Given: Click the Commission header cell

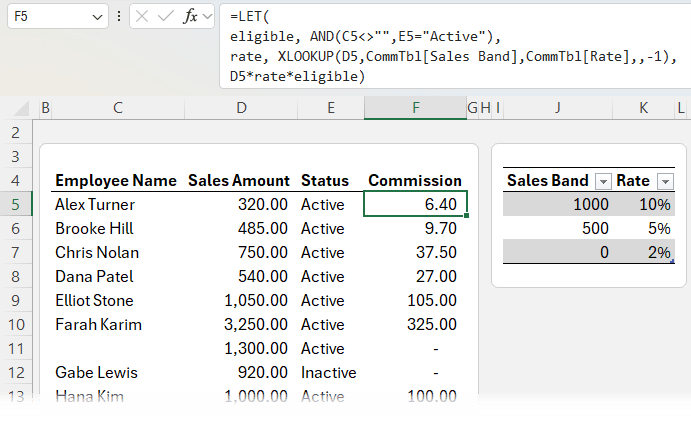Looking at the screenshot, I should [415, 181].
